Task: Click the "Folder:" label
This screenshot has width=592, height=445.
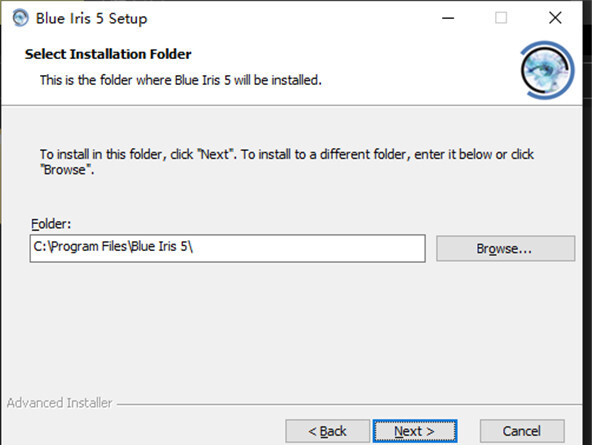Action: (x=51, y=224)
